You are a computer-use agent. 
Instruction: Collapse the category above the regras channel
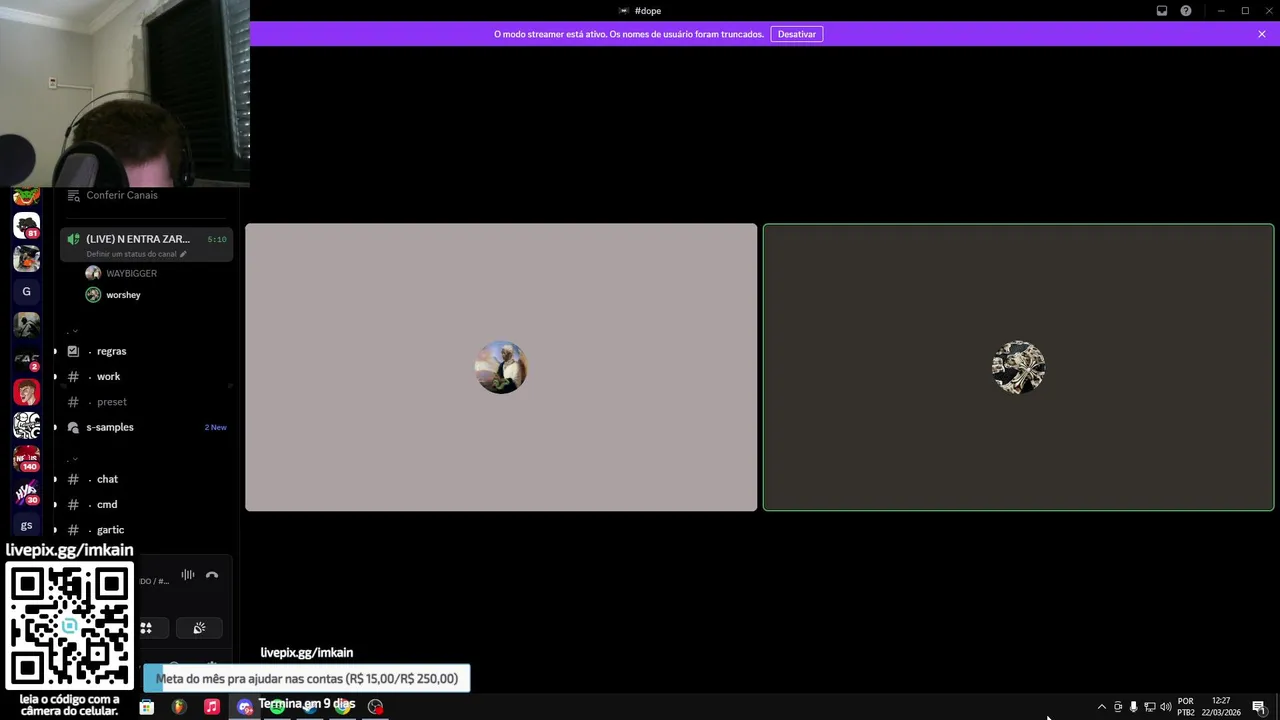pyautogui.click(x=73, y=331)
